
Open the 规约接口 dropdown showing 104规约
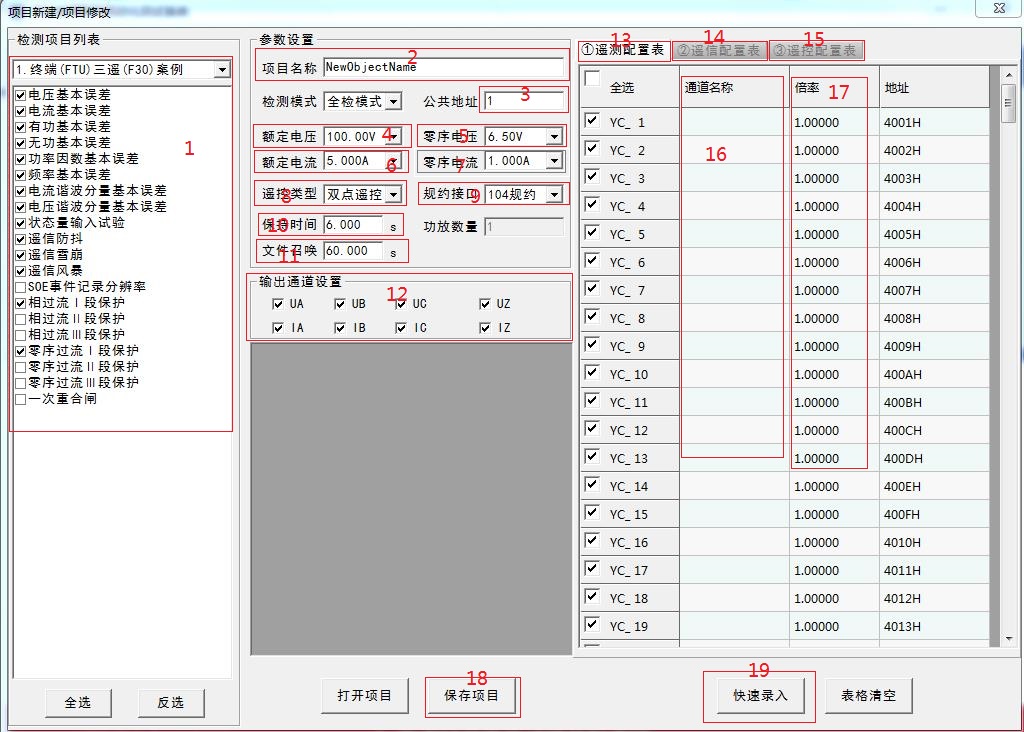(553, 194)
